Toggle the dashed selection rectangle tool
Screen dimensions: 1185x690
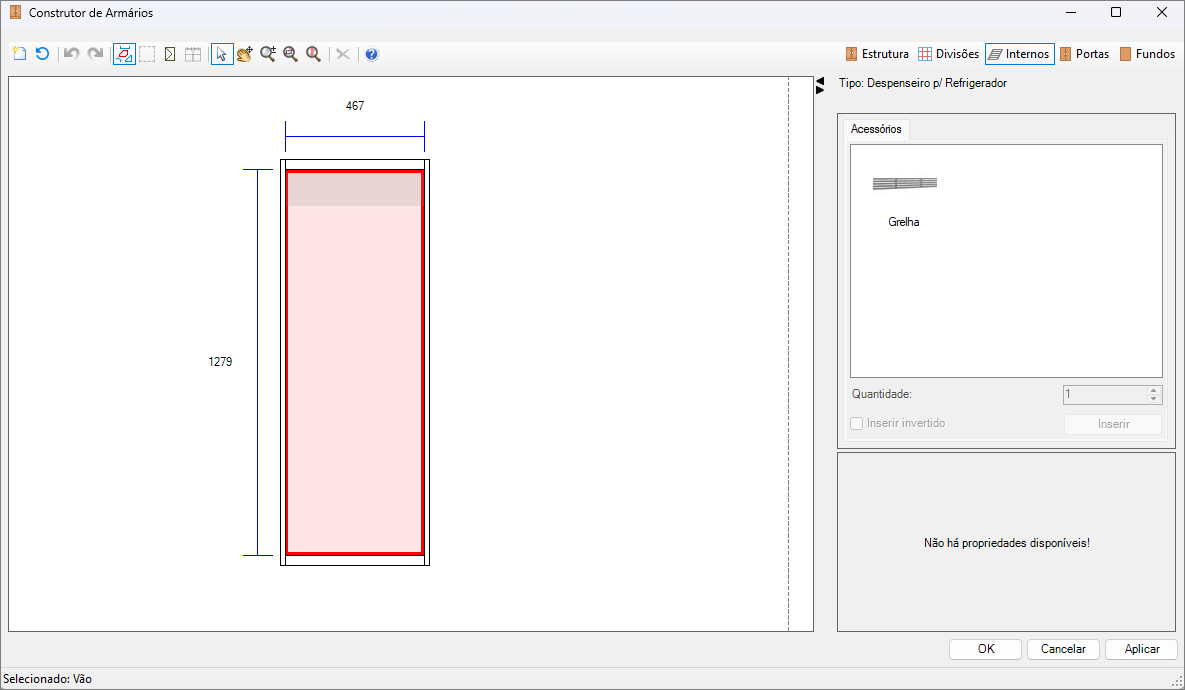(x=147, y=54)
